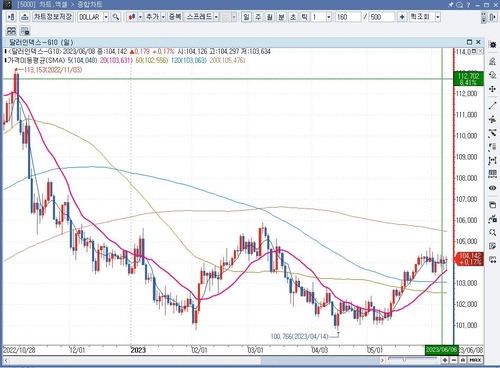
Task: Open the period interval dropdown showing 1
Action: tap(329, 17)
